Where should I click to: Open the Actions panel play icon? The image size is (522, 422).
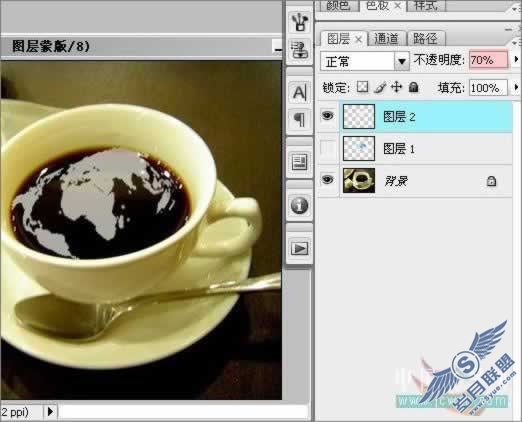point(300,248)
